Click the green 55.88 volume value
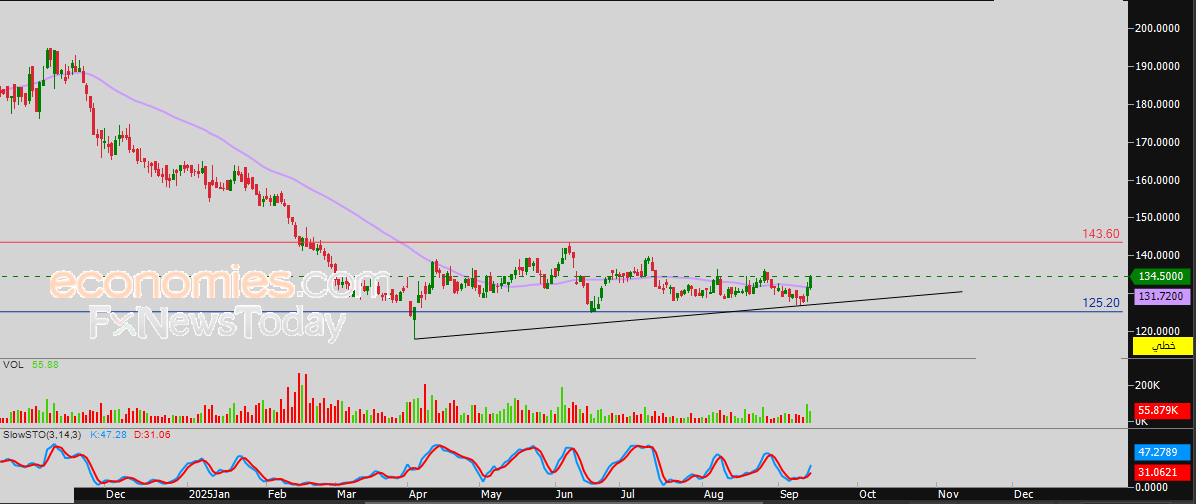Viewport: 1196px width, 504px height. pos(45,365)
